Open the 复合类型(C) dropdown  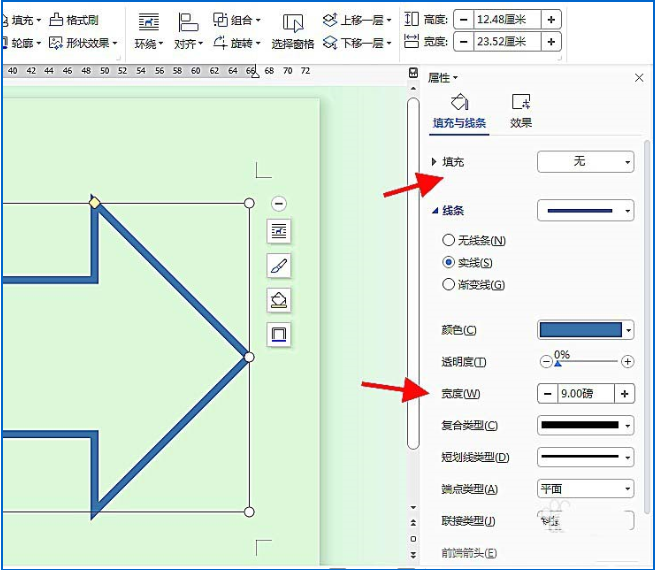pos(585,425)
